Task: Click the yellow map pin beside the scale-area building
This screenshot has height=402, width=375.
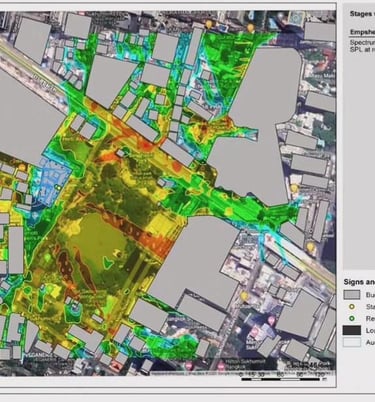Action: coord(245,296)
